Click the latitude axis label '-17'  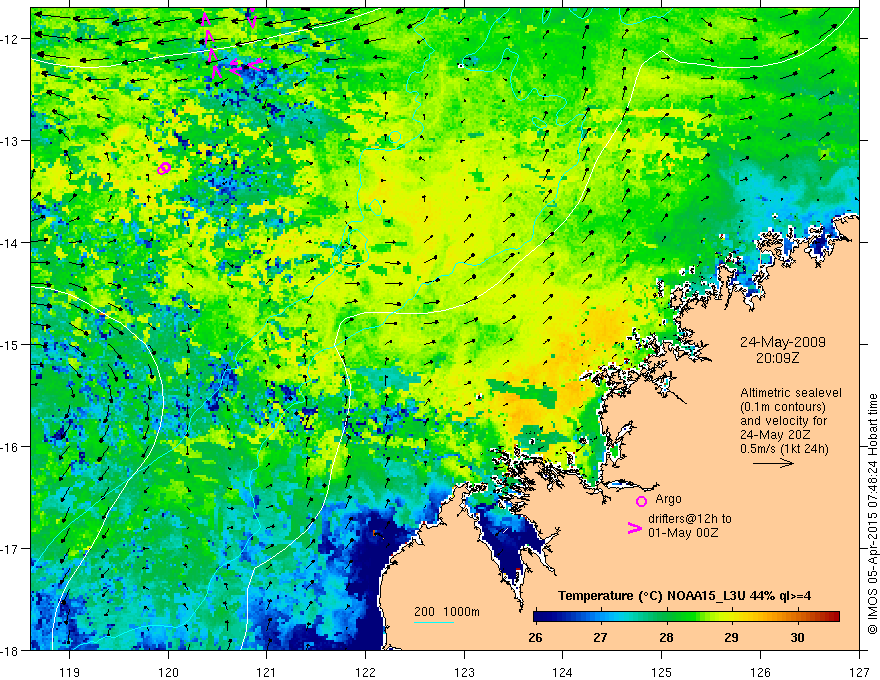[11, 549]
